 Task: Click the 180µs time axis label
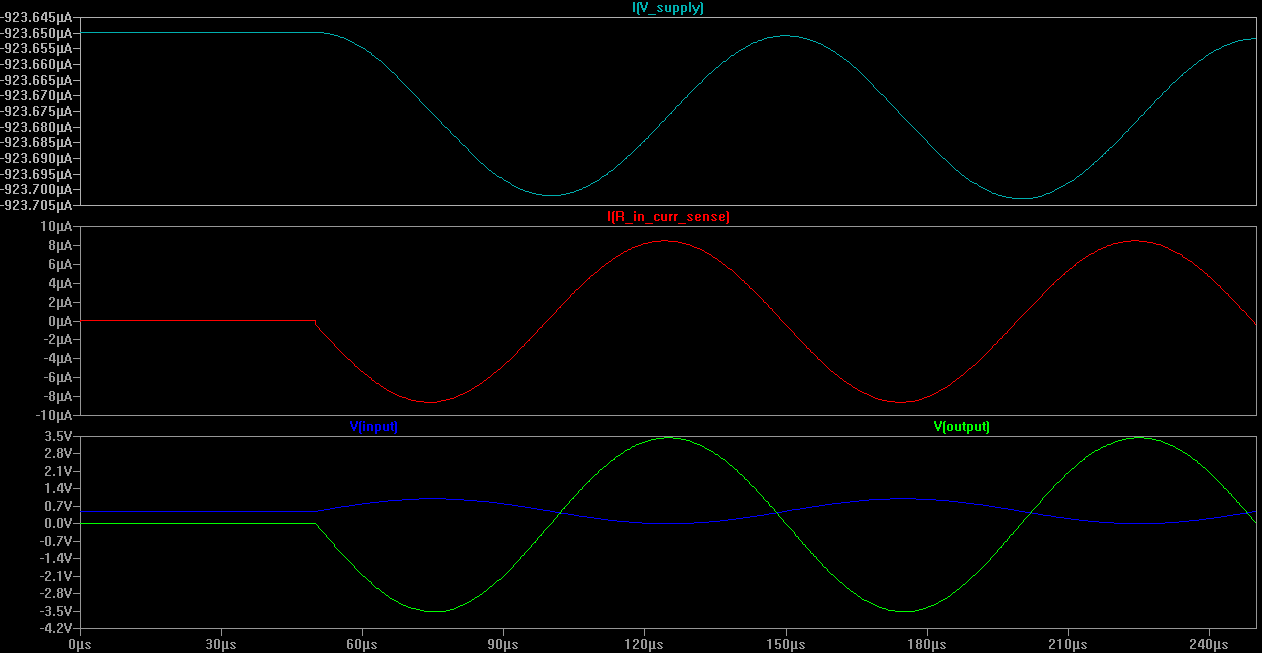pyautogui.click(x=927, y=644)
